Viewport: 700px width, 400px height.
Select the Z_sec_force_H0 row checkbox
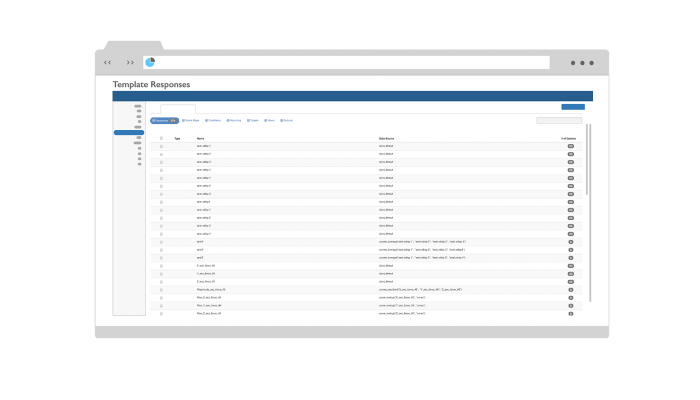(161, 282)
